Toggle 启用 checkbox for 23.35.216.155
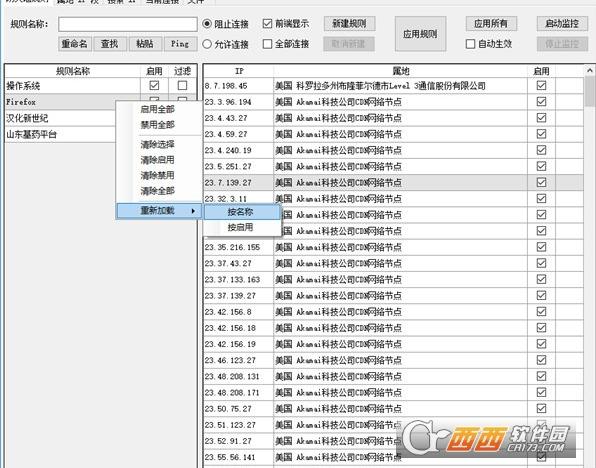Viewport: 596px width, 468px height. pos(541,247)
